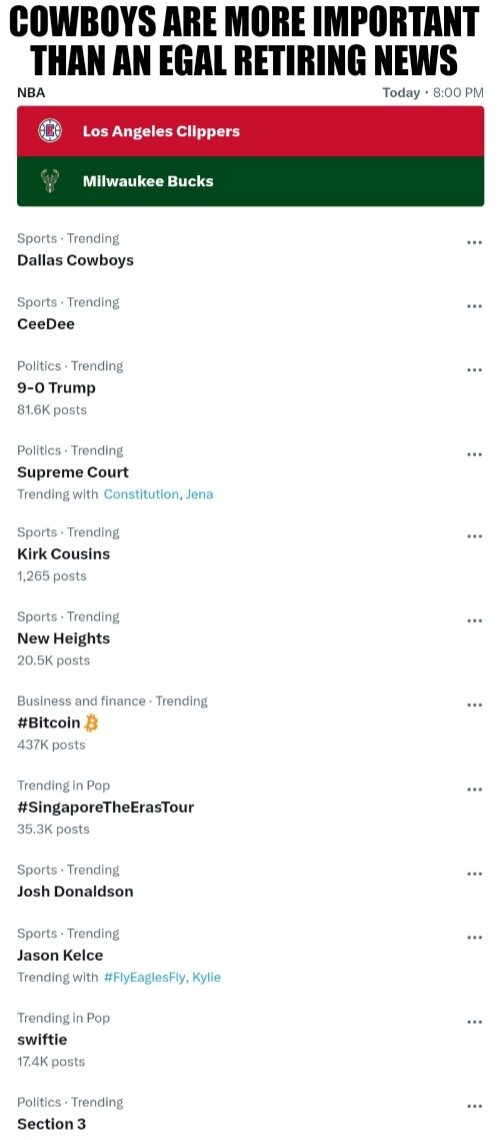The height and width of the screenshot is (1140, 500).
Task: Open the Los Angeles Clippers game card
Action: 251,132
